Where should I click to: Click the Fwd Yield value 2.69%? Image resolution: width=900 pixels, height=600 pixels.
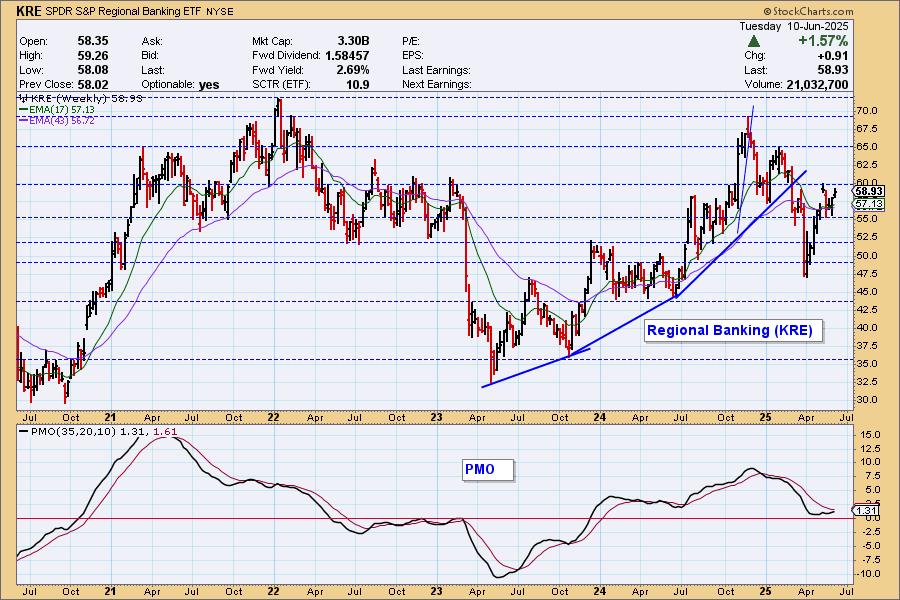pos(352,70)
